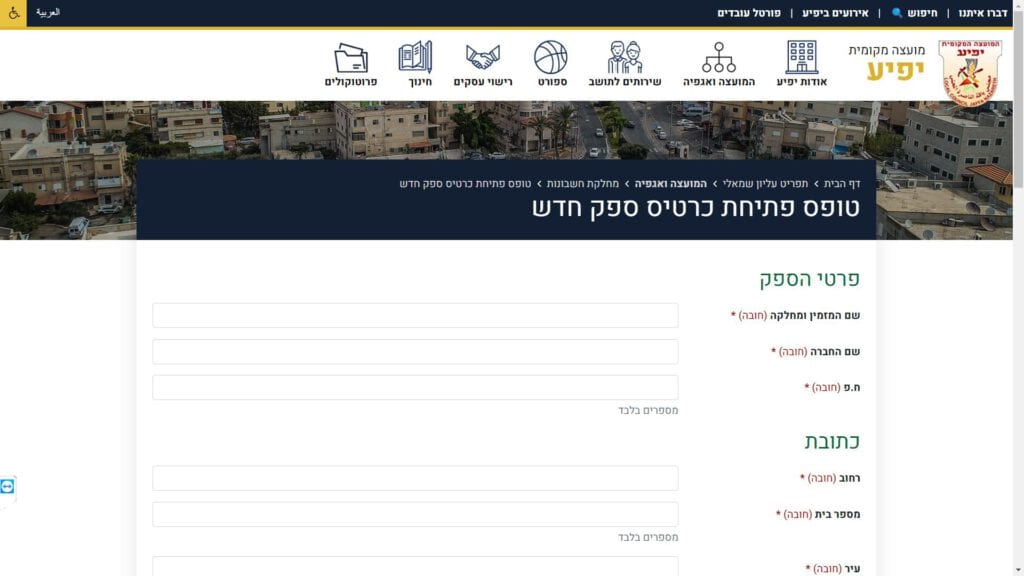This screenshot has height=576, width=1024.
Task: Click into the שם החברה text field
Action: pos(415,352)
